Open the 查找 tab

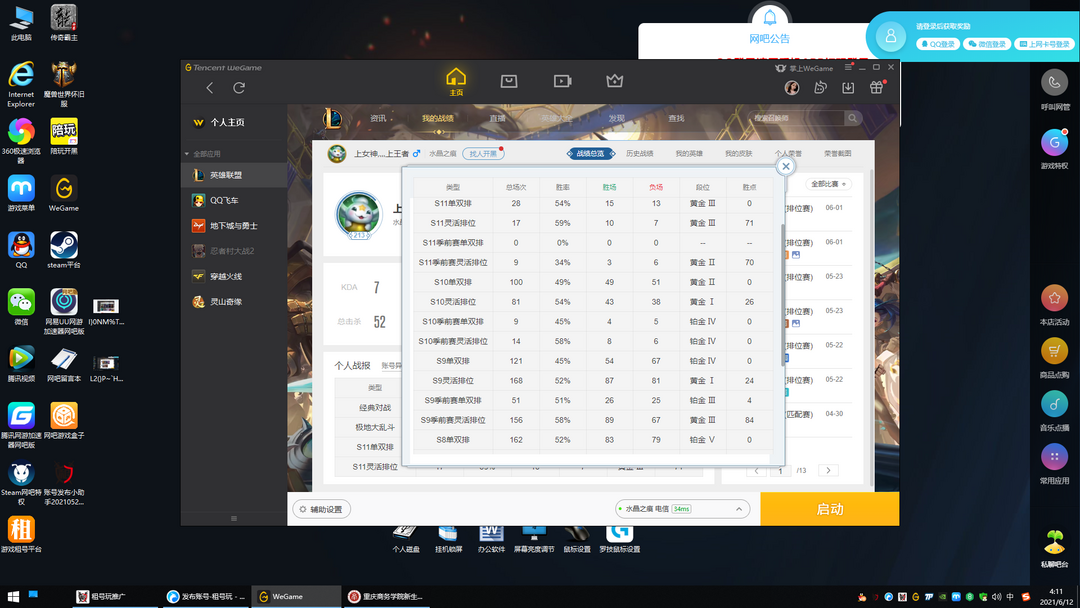tap(676, 118)
